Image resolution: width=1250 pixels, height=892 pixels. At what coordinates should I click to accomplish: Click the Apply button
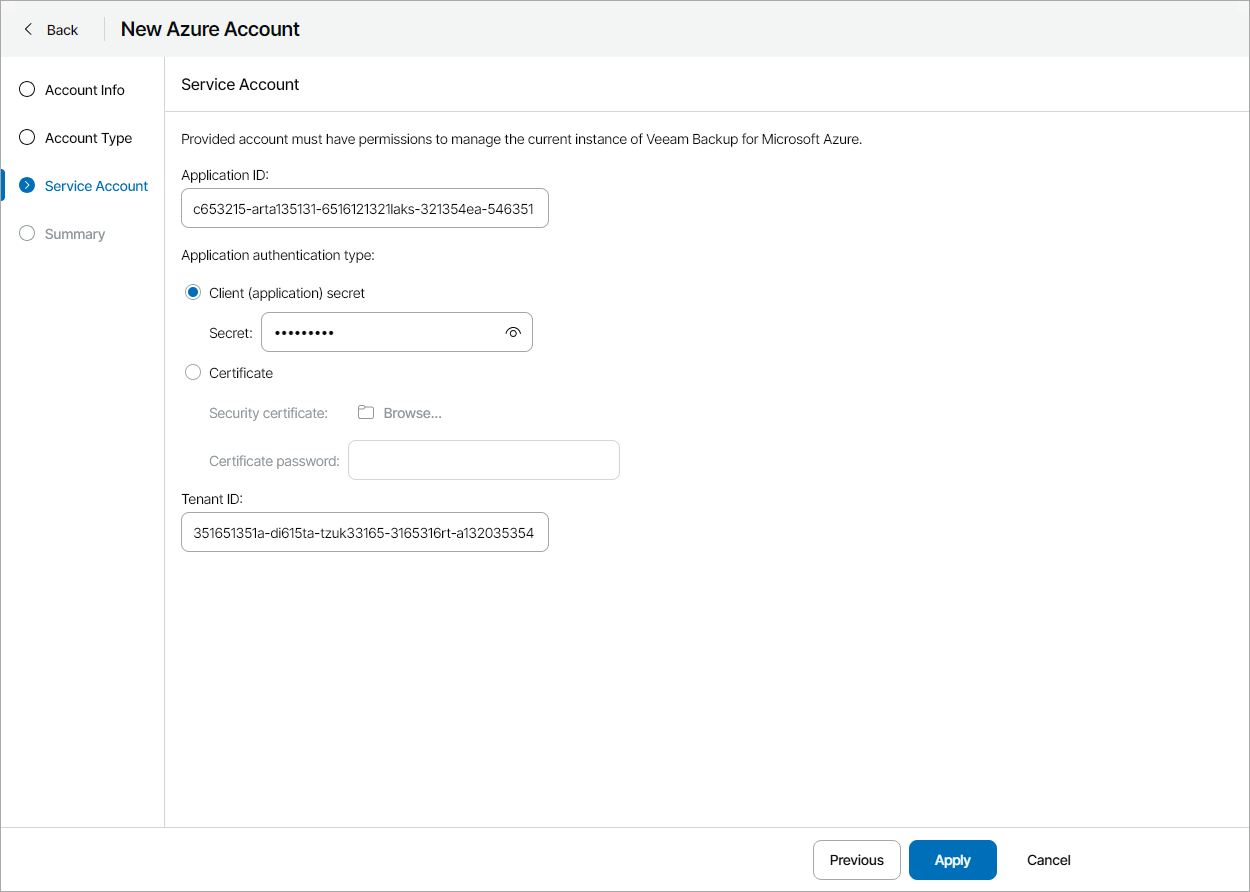click(x=951, y=859)
